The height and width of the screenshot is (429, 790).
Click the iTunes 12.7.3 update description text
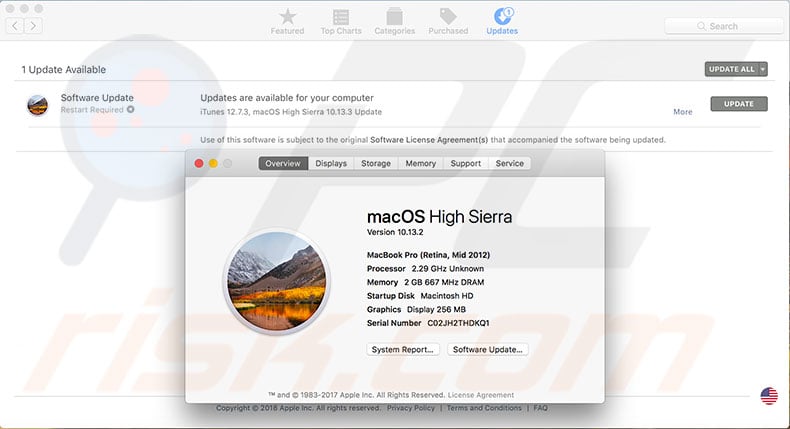tap(291, 112)
